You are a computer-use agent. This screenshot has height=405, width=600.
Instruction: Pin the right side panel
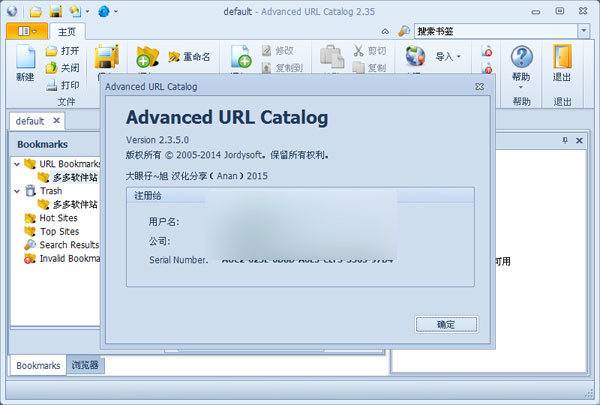565,140
